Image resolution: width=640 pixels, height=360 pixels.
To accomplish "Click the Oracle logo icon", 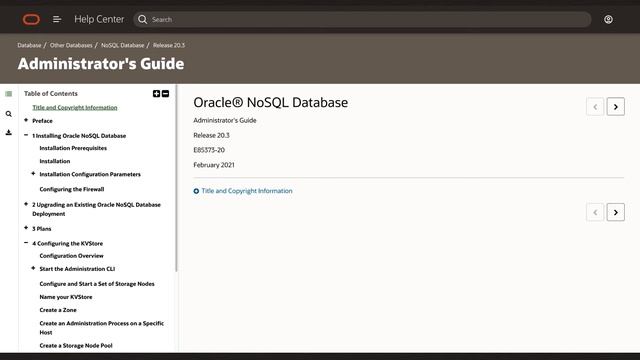I will click(x=31, y=19).
